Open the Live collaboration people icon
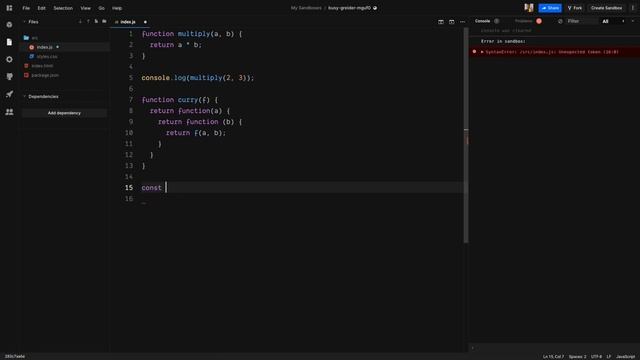The image size is (640, 360). pyautogui.click(x=9, y=112)
